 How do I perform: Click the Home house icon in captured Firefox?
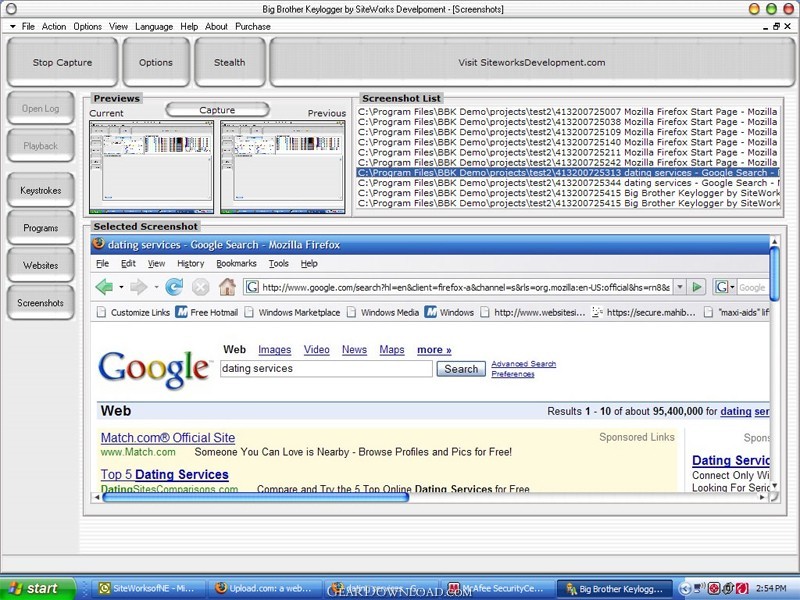click(x=227, y=287)
